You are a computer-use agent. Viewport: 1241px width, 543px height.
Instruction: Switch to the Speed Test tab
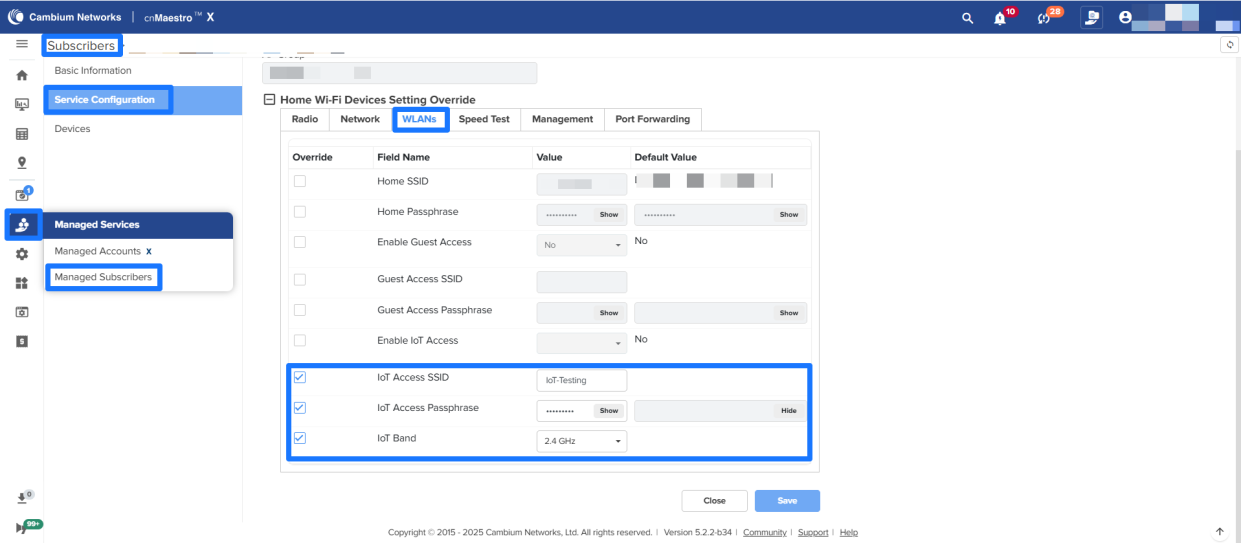[x=484, y=119]
